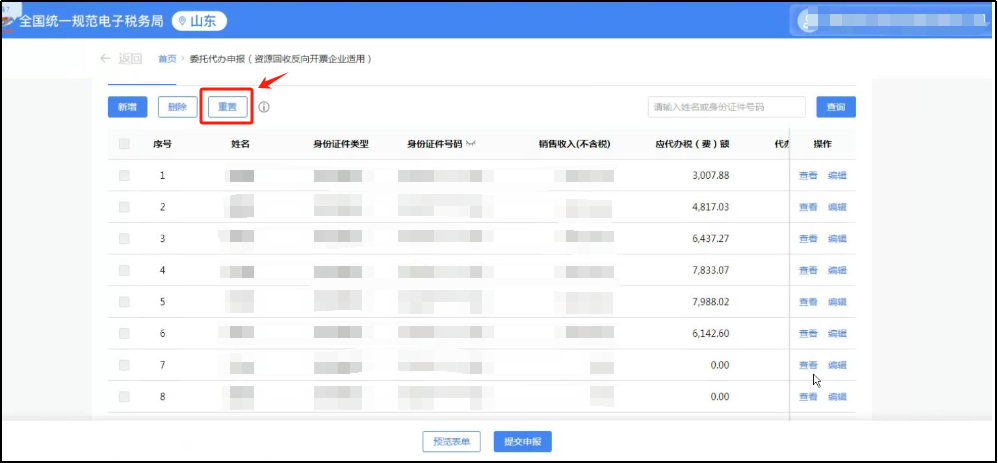Focus the name or ID search field
This screenshot has height=463, width=998.
coord(727,107)
